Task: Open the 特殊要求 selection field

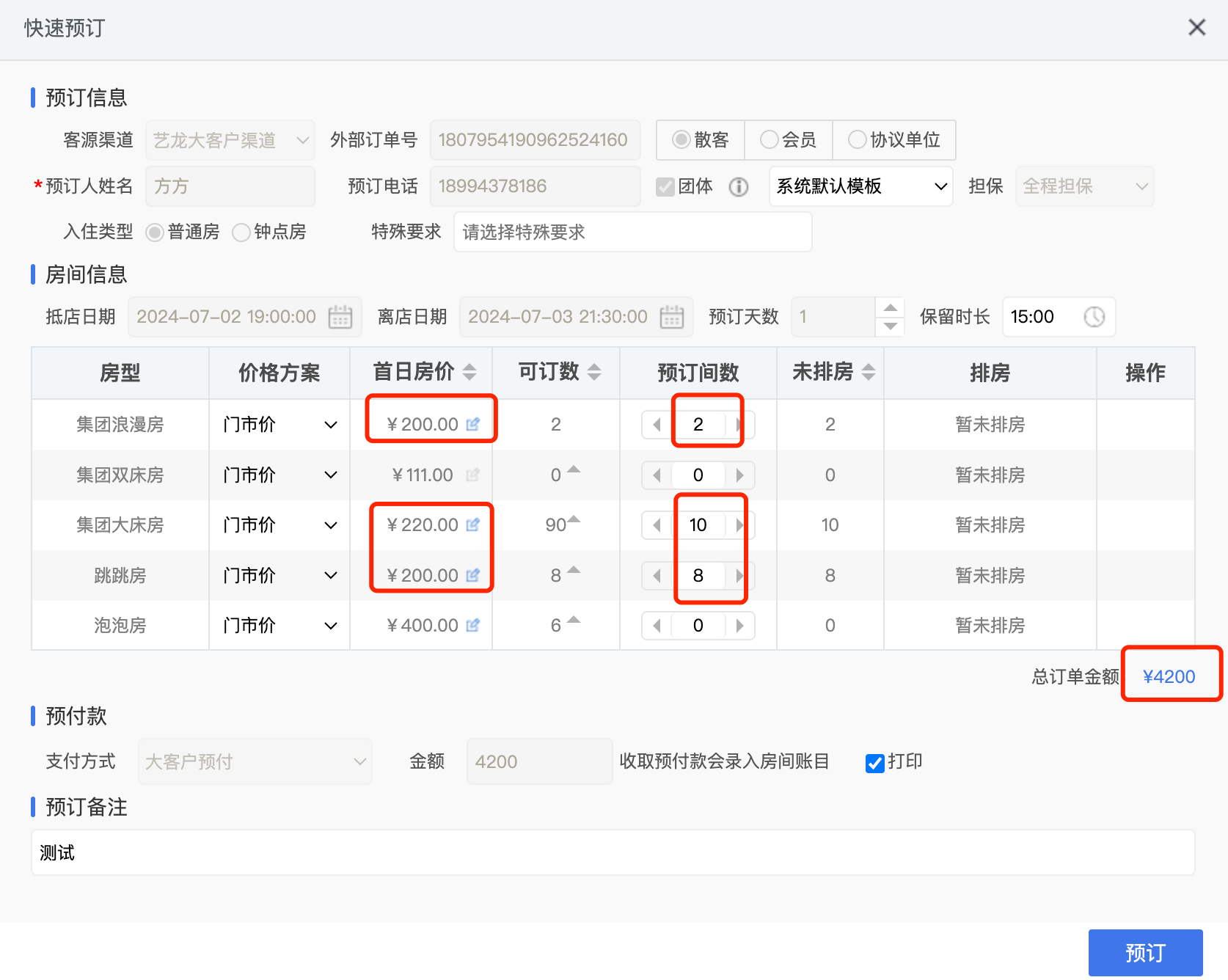Action: tap(633, 232)
